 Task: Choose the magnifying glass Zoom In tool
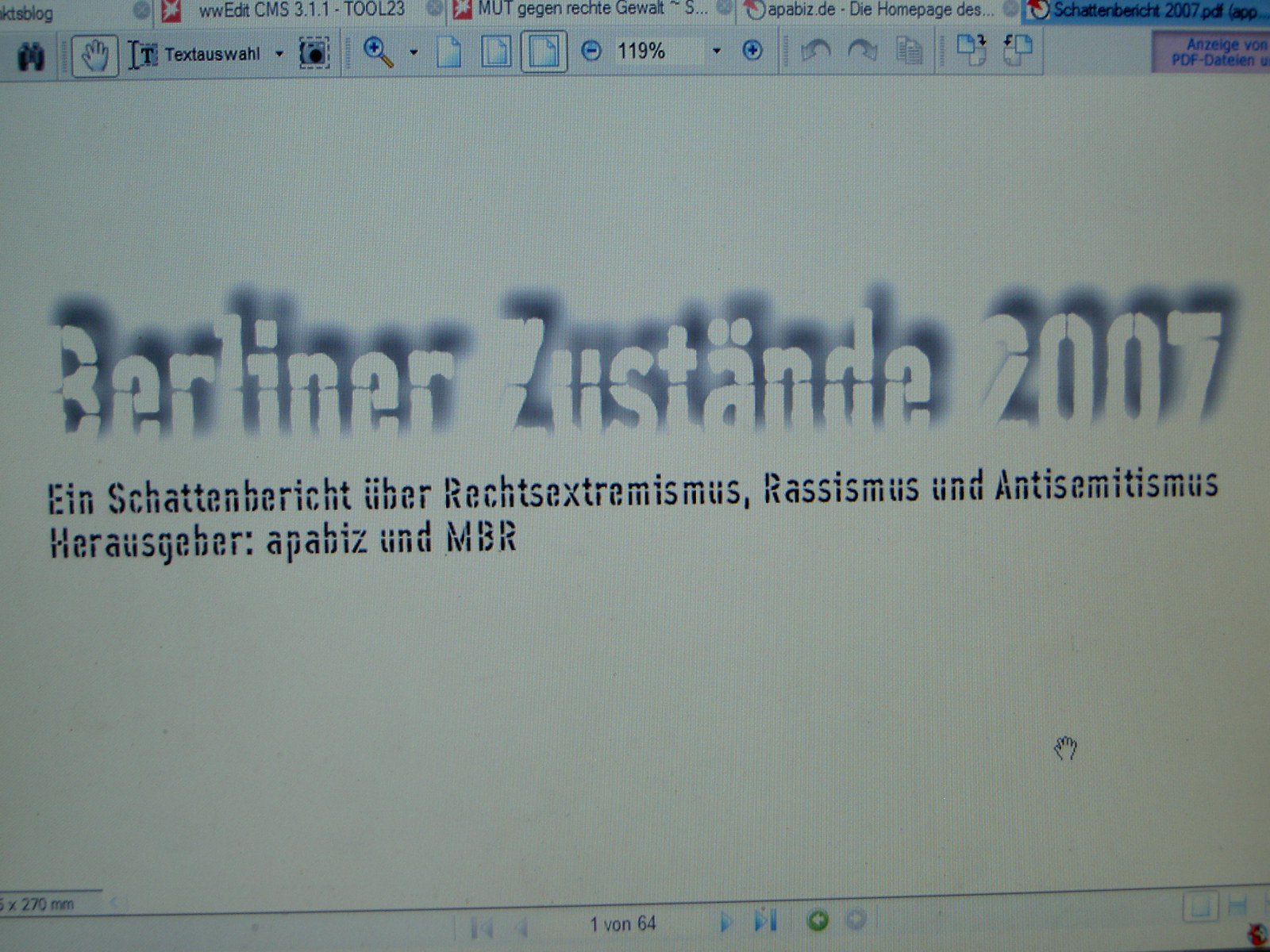379,52
